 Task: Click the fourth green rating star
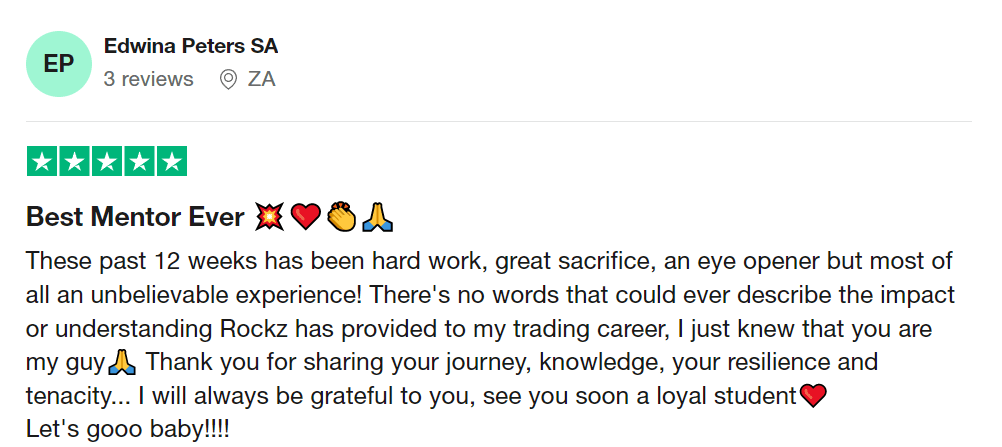[139, 161]
